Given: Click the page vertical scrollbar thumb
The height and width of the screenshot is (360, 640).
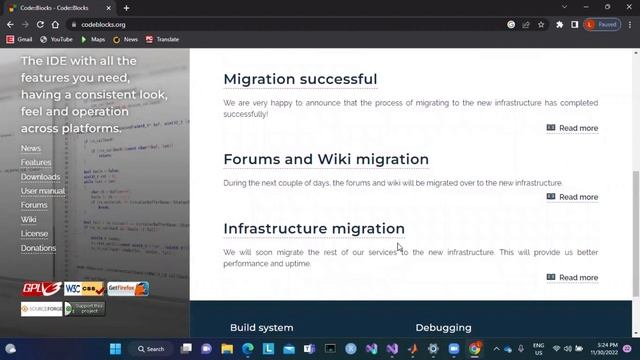Looking at the screenshot, I should click(x=636, y=233).
